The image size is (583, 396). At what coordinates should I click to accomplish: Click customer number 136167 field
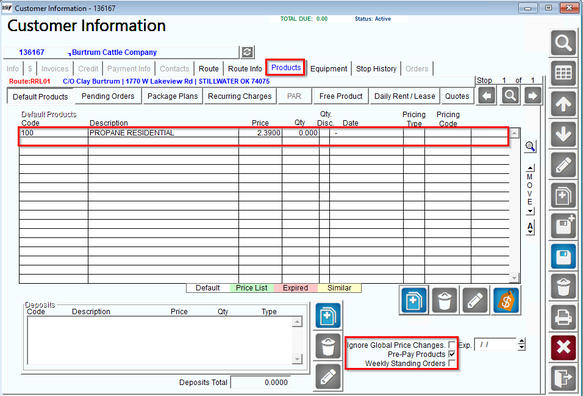pos(32,52)
